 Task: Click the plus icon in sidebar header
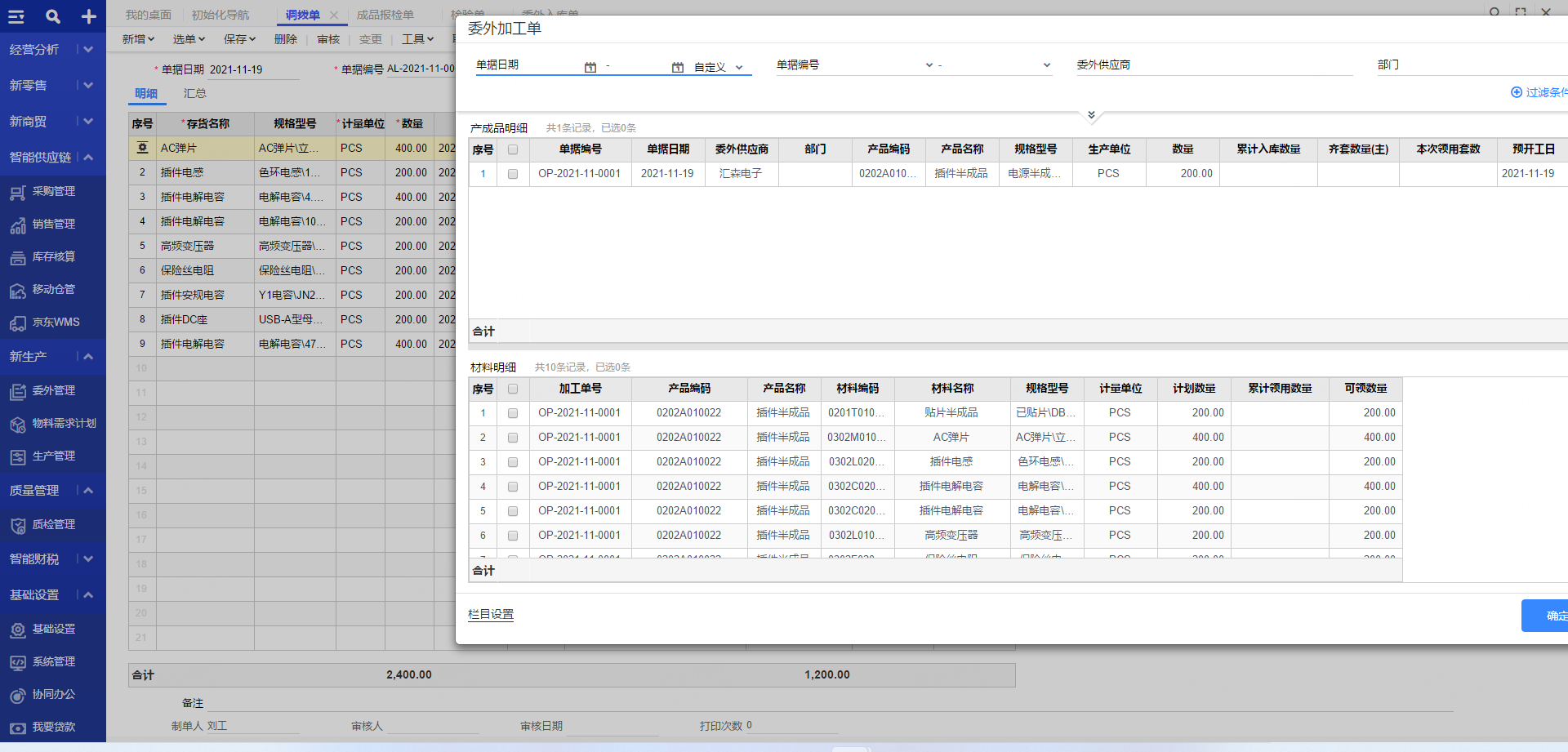click(x=89, y=16)
